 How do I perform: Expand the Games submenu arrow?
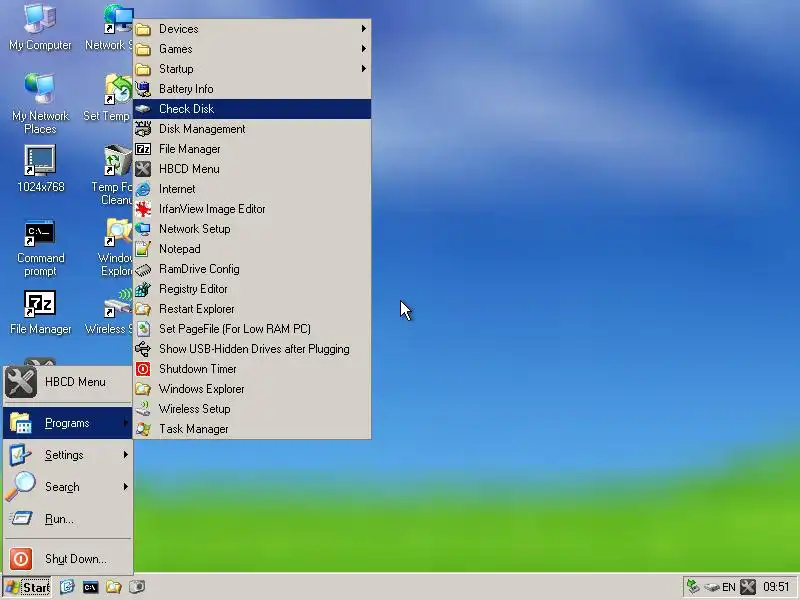coord(363,48)
